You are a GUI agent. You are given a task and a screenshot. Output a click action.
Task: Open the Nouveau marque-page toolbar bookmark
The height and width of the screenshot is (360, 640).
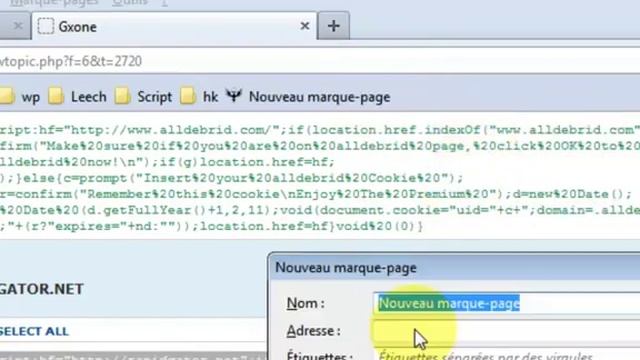point(319,97)
